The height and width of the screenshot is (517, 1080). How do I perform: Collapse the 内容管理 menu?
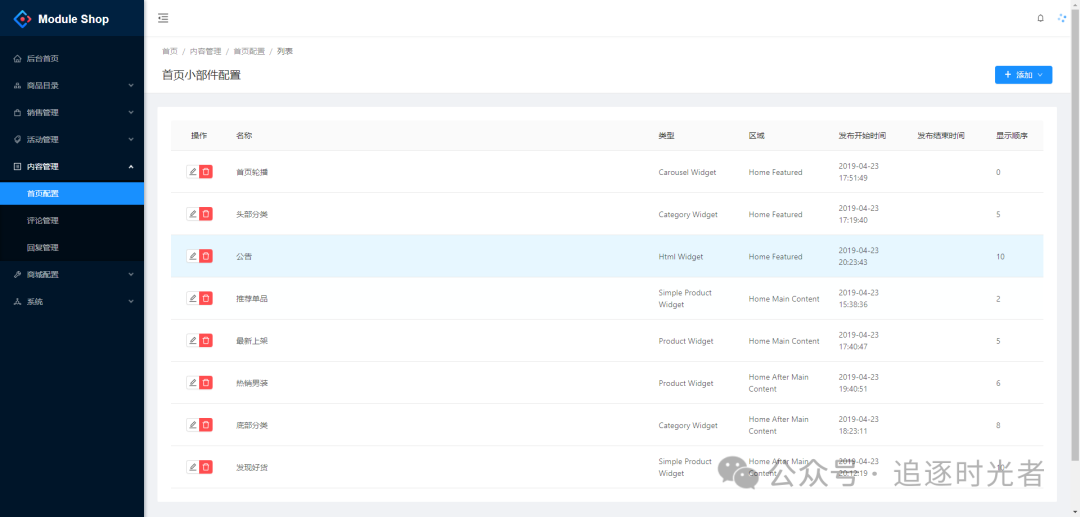(x=72, y=166)
